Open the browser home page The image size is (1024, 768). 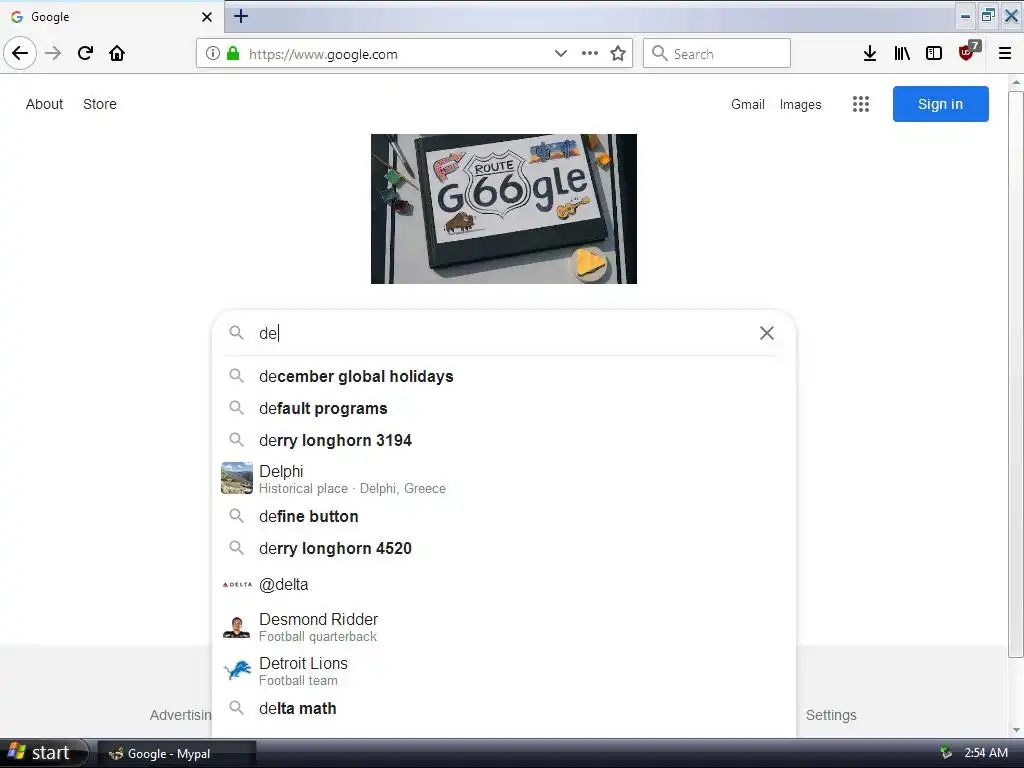(x=117, y=54)
